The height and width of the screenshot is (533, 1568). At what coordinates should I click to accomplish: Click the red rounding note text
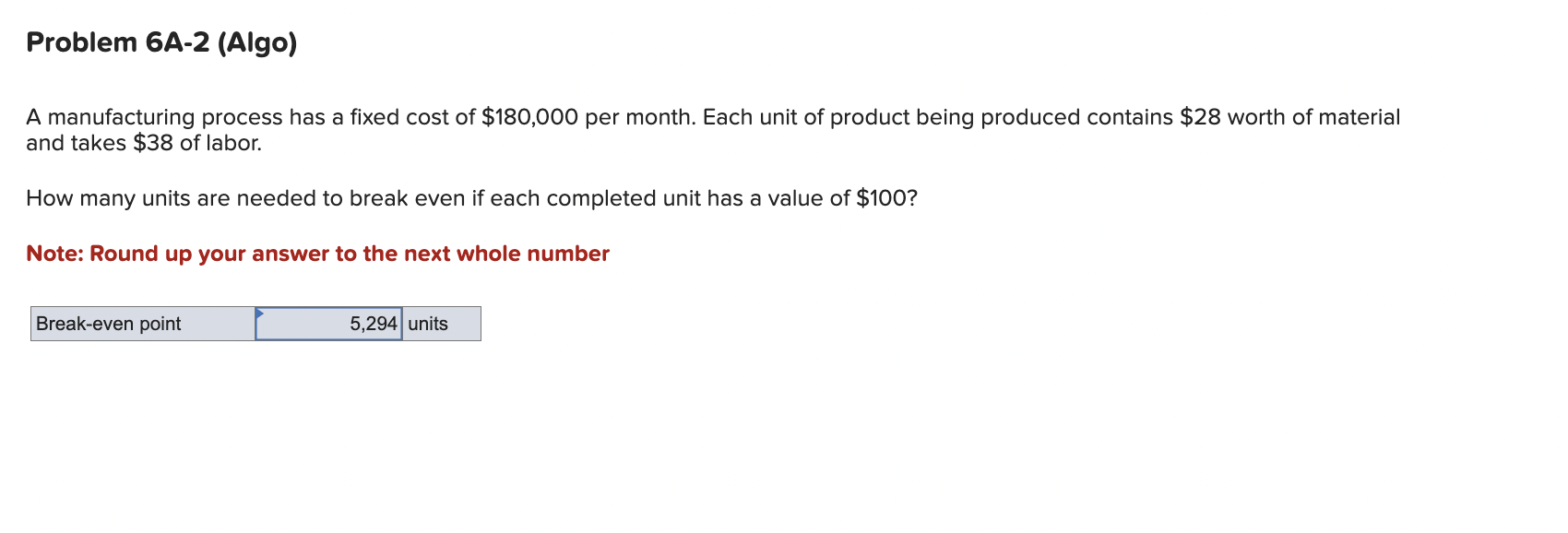pos(317,254)
